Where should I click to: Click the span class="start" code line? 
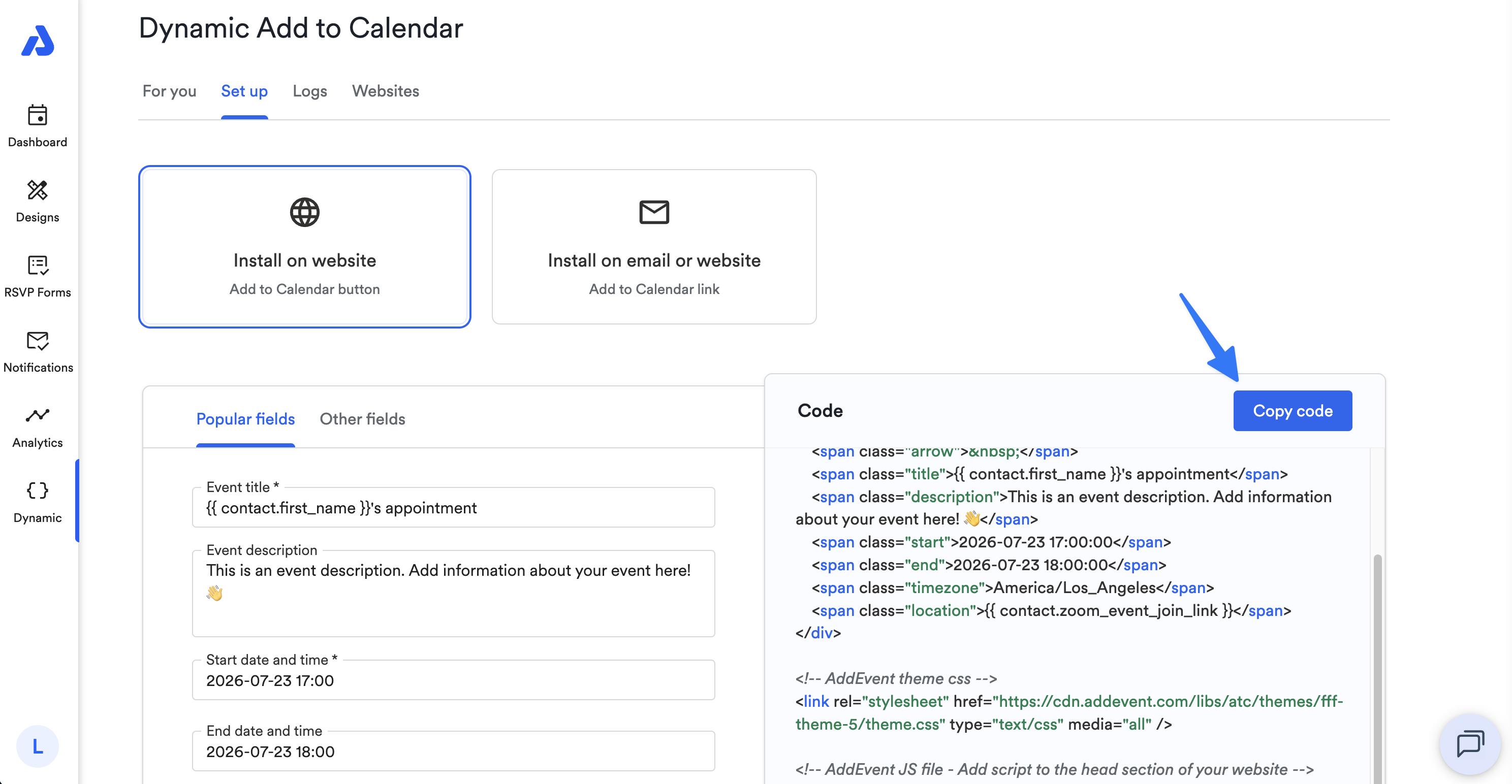point(991,542)
